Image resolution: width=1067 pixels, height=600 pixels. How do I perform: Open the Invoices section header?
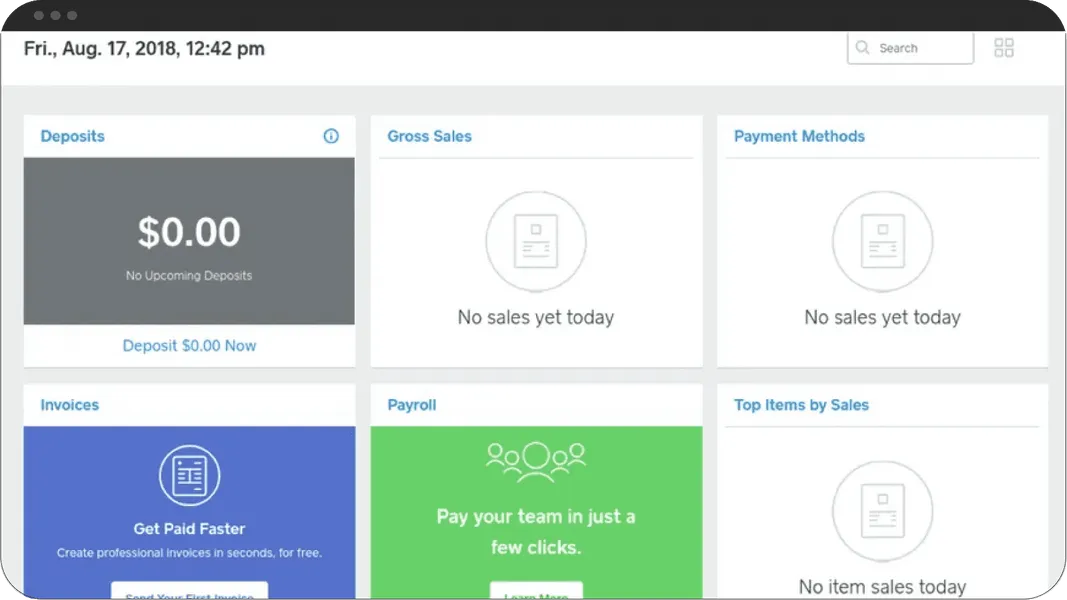[x=68, y=405]
